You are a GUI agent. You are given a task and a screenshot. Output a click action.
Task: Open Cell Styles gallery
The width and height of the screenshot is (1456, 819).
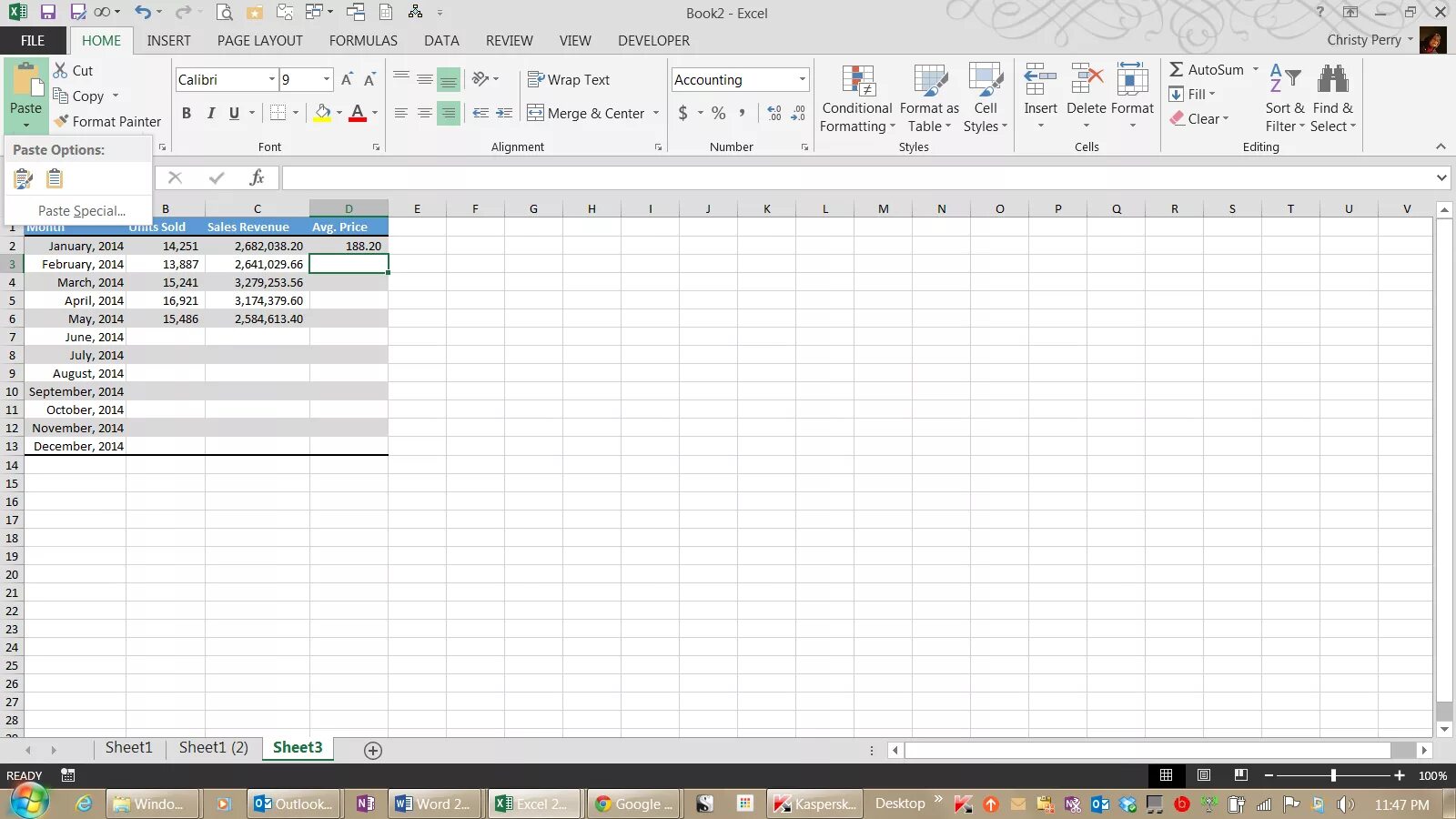[x=986, y=98]
